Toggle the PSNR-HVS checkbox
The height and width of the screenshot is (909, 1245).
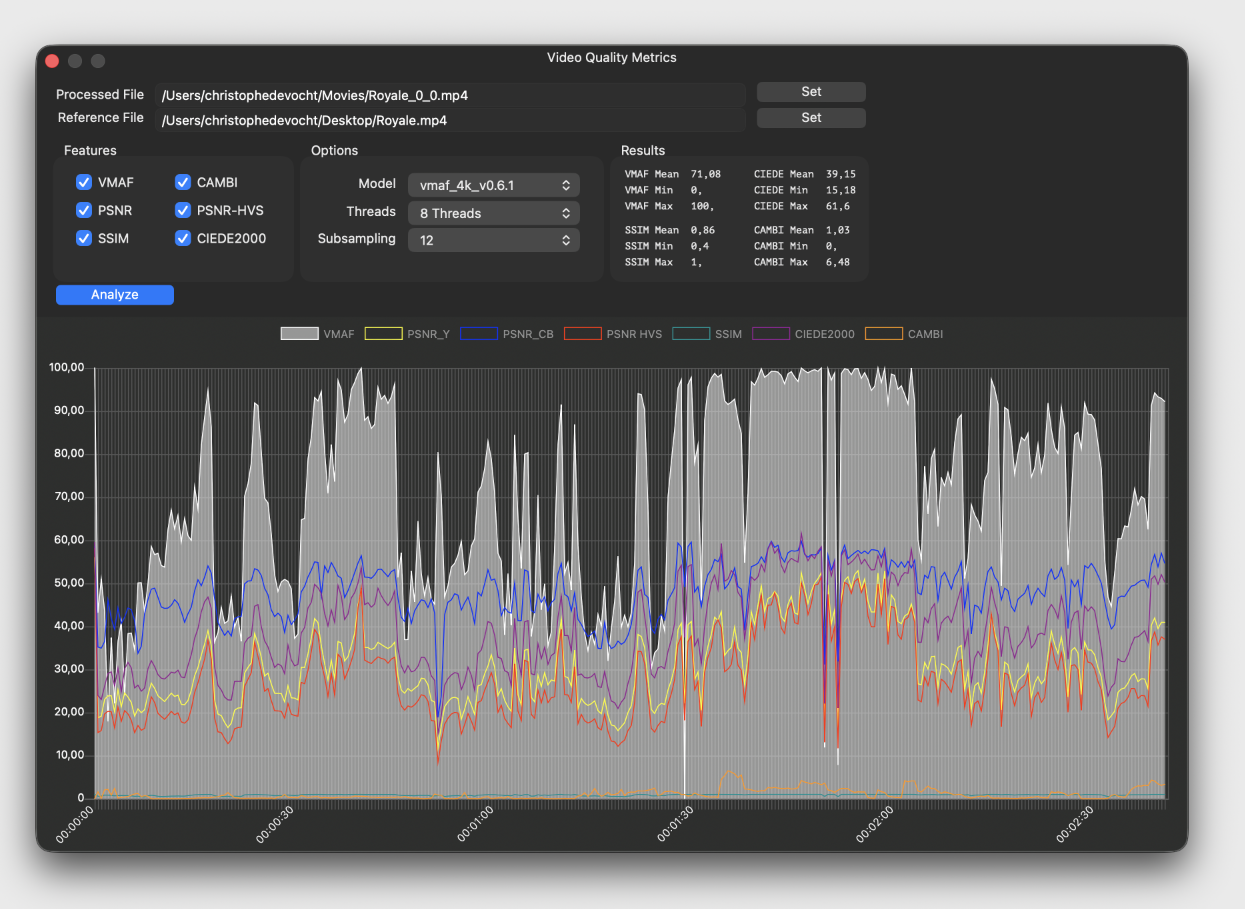pyautogui.click(x=183, y=210)
